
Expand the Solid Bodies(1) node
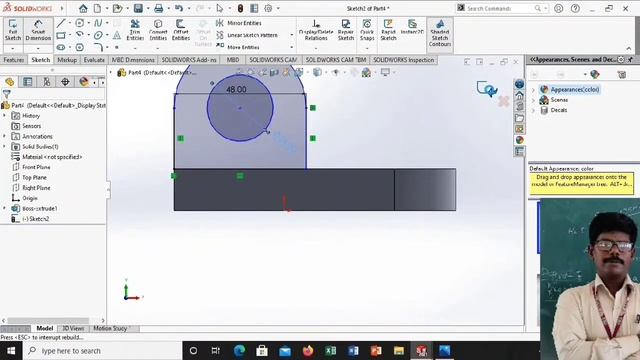4,147
